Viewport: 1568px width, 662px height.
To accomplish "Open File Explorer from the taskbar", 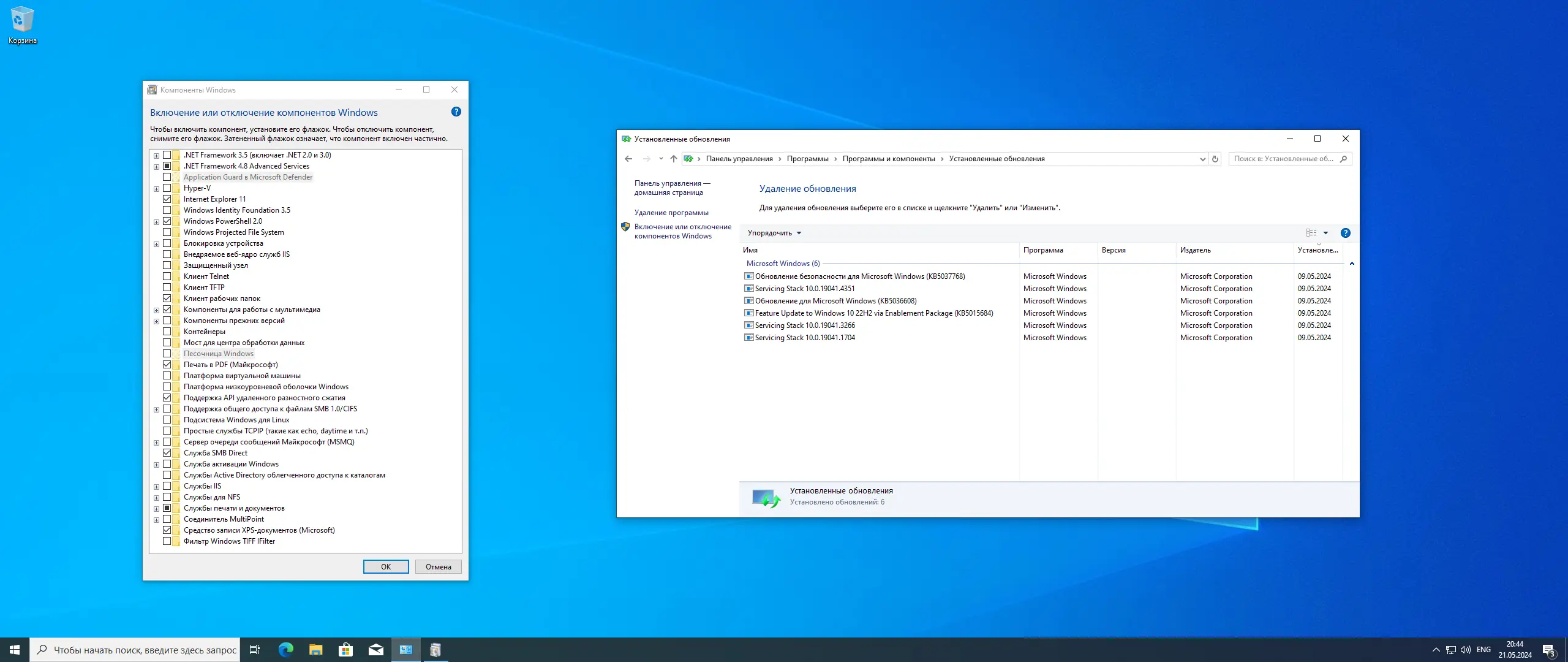I will 315,650.
